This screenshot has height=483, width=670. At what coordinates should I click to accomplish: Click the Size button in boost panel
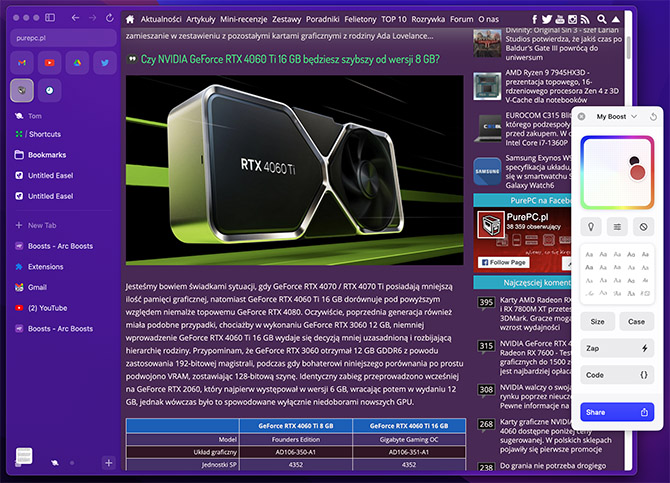[597, 321]
